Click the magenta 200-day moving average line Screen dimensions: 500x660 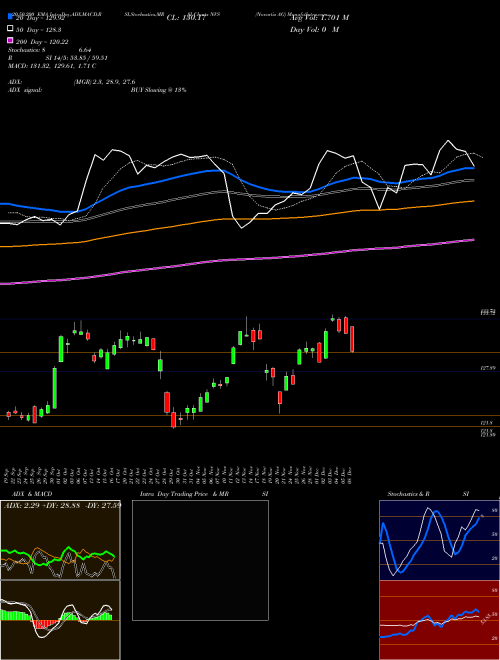[236, 259]
